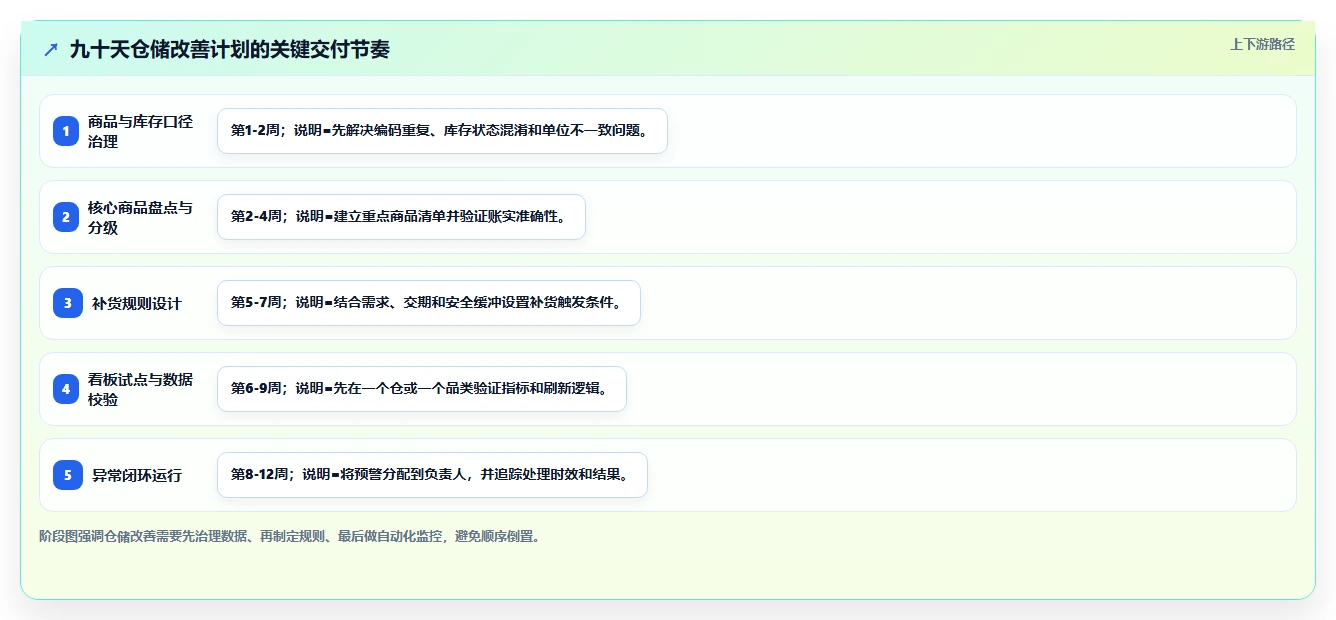Select step badge number 2
Viewport: 1336px width, 620px height.
tap(66, 217)
